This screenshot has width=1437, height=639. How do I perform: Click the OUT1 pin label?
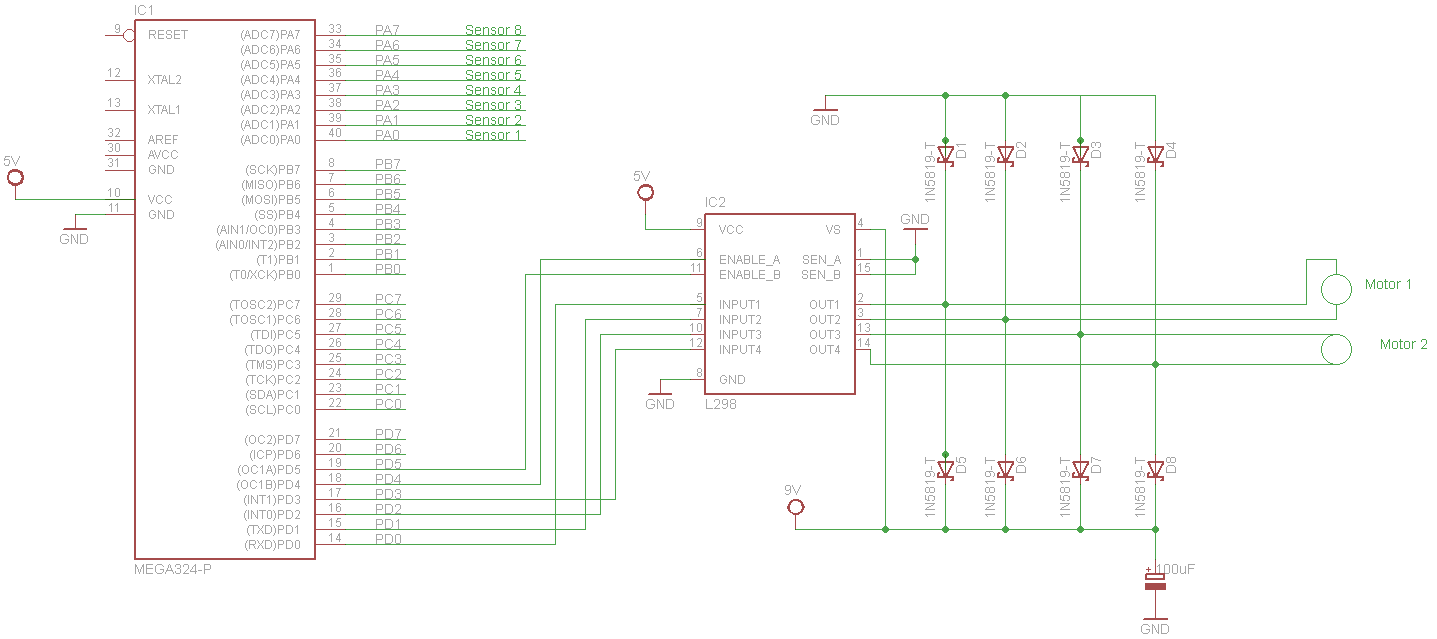(825, 304)
